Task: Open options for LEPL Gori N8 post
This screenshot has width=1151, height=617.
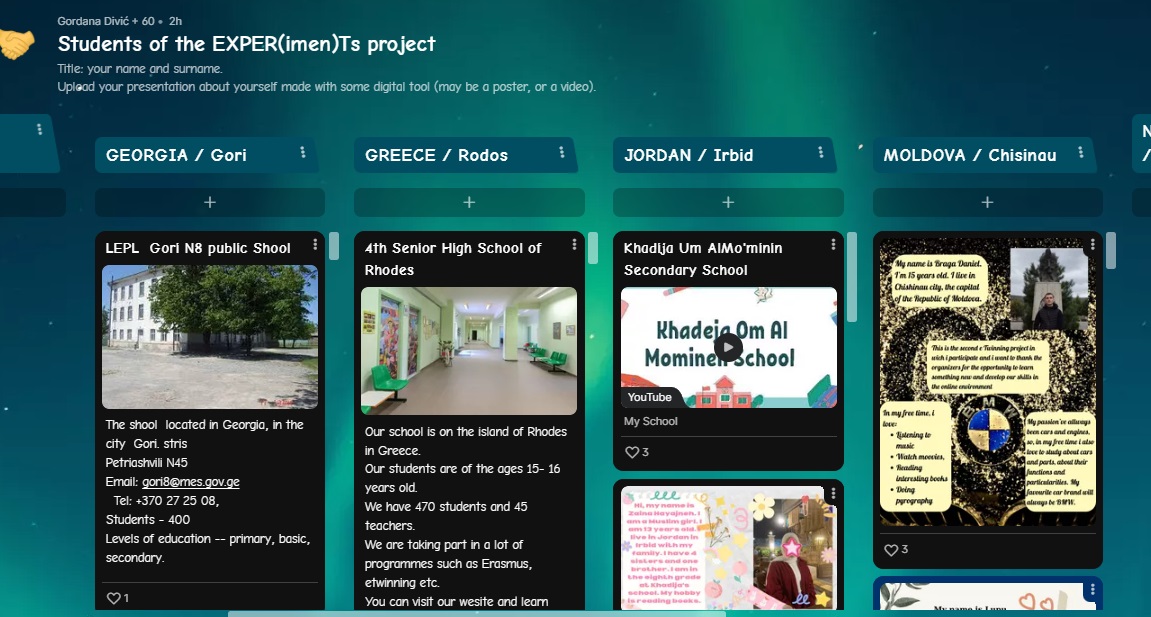Action: tap(316, 245)
